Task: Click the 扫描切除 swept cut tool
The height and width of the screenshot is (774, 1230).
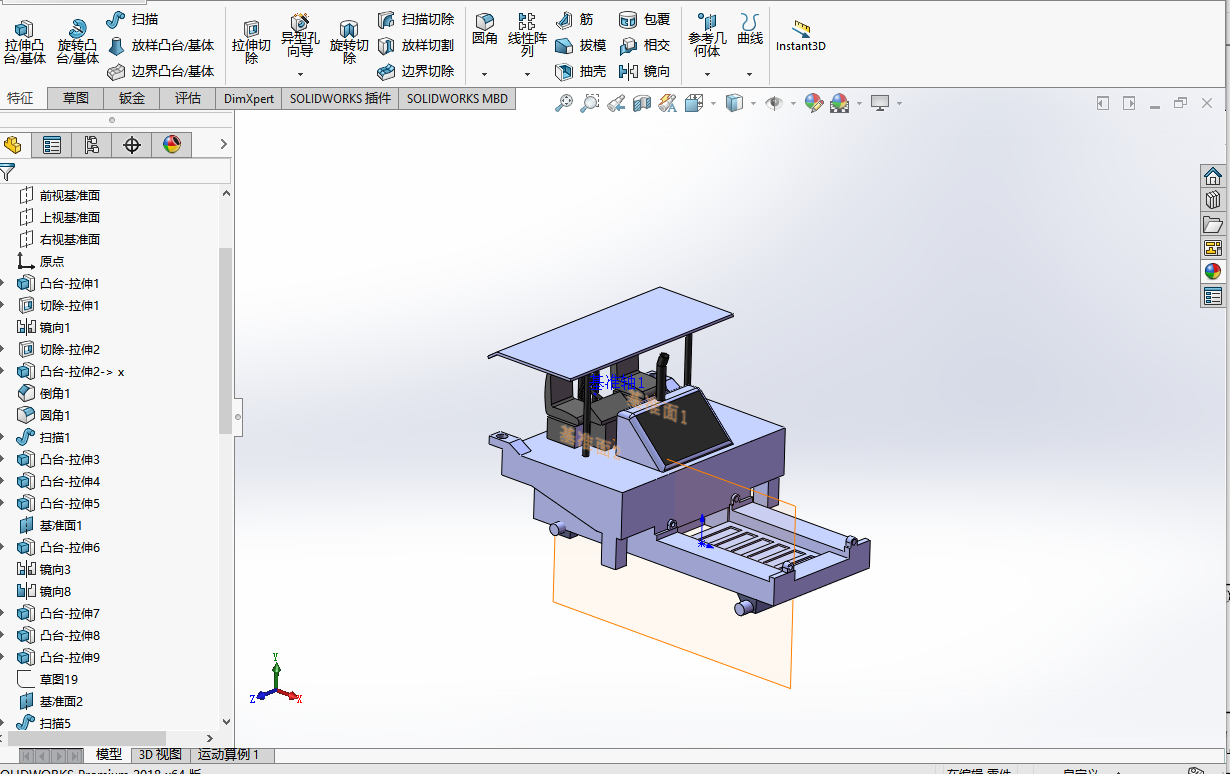Action: (415, 19)
